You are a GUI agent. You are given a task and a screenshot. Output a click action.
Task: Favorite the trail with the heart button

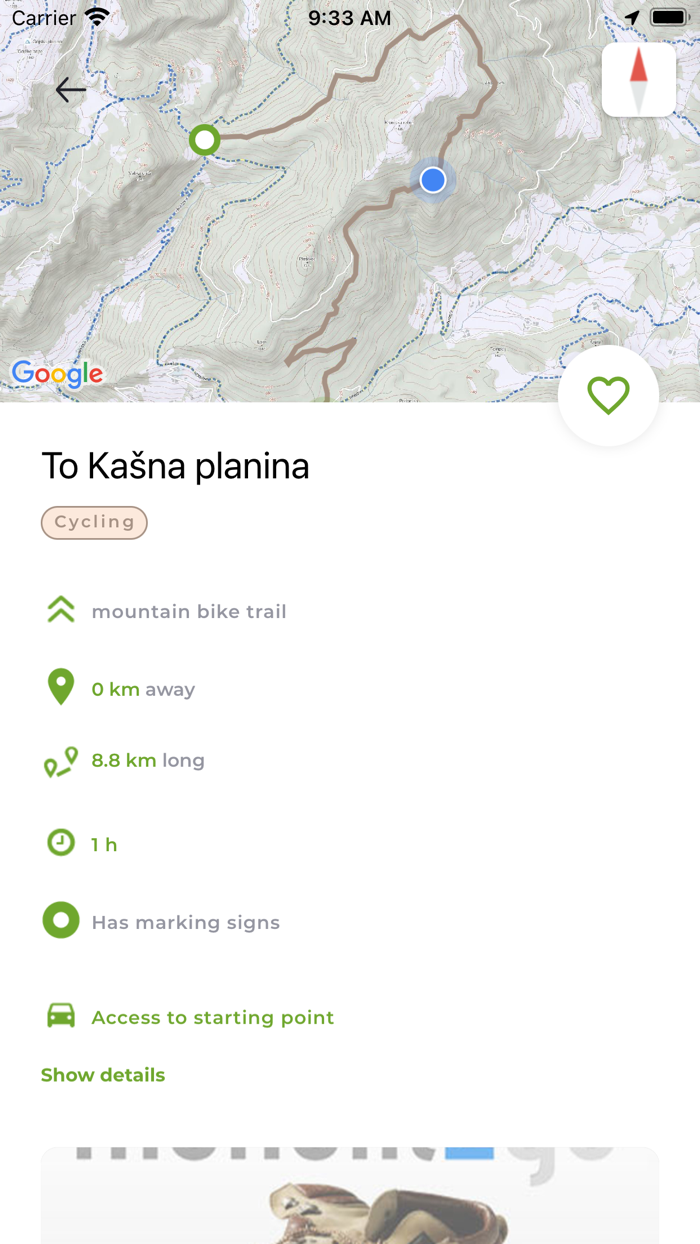click(x=608, y=396)
